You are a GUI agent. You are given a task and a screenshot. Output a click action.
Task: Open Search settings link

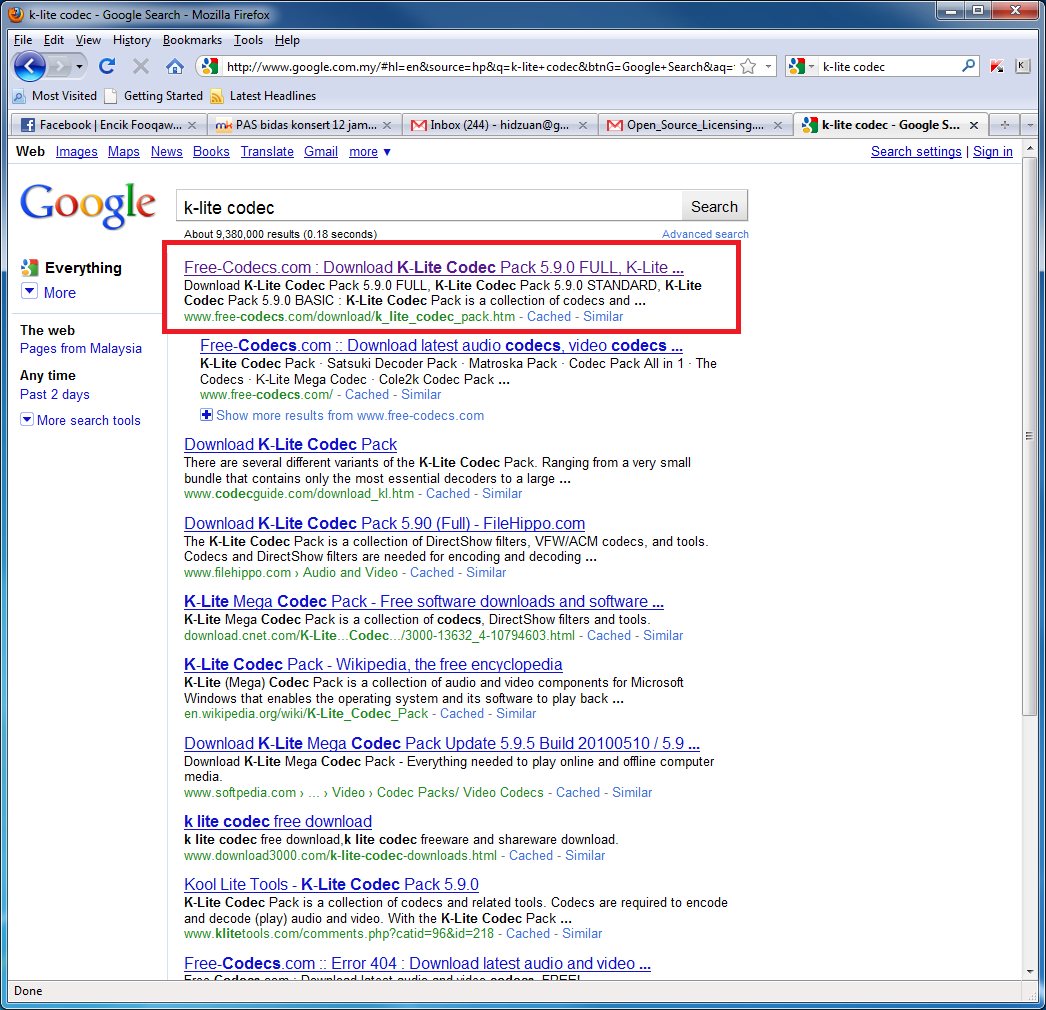point(916,152)
